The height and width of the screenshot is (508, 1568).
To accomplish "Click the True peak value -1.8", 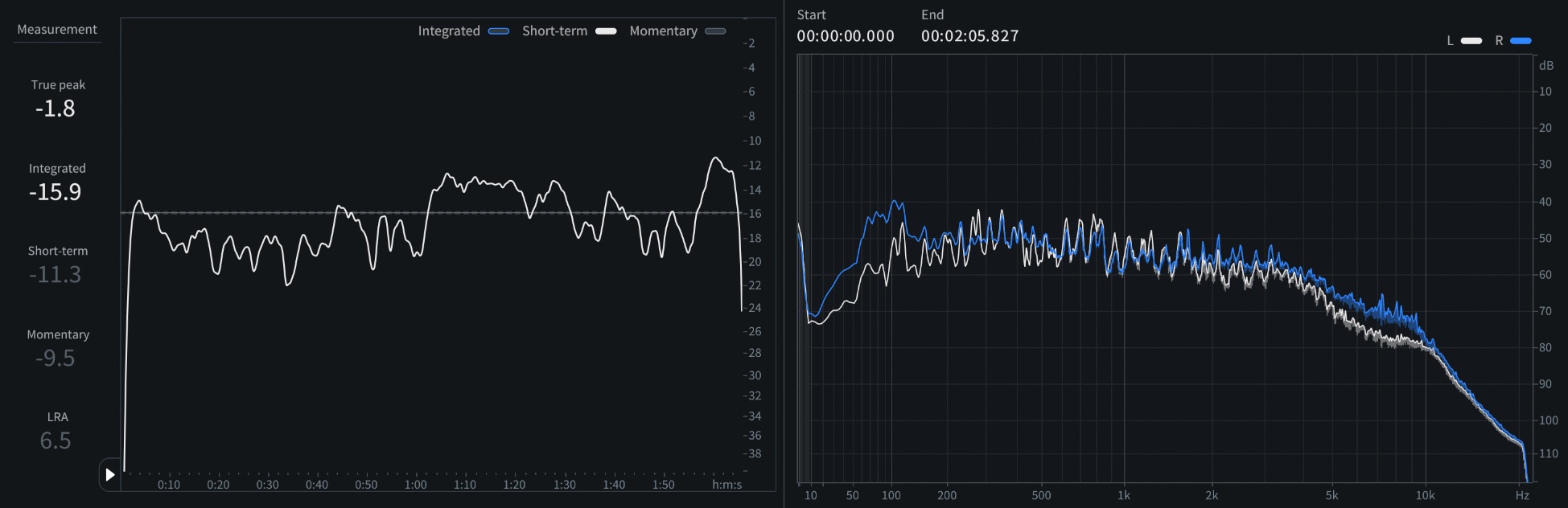I will (x=55, y=109).
